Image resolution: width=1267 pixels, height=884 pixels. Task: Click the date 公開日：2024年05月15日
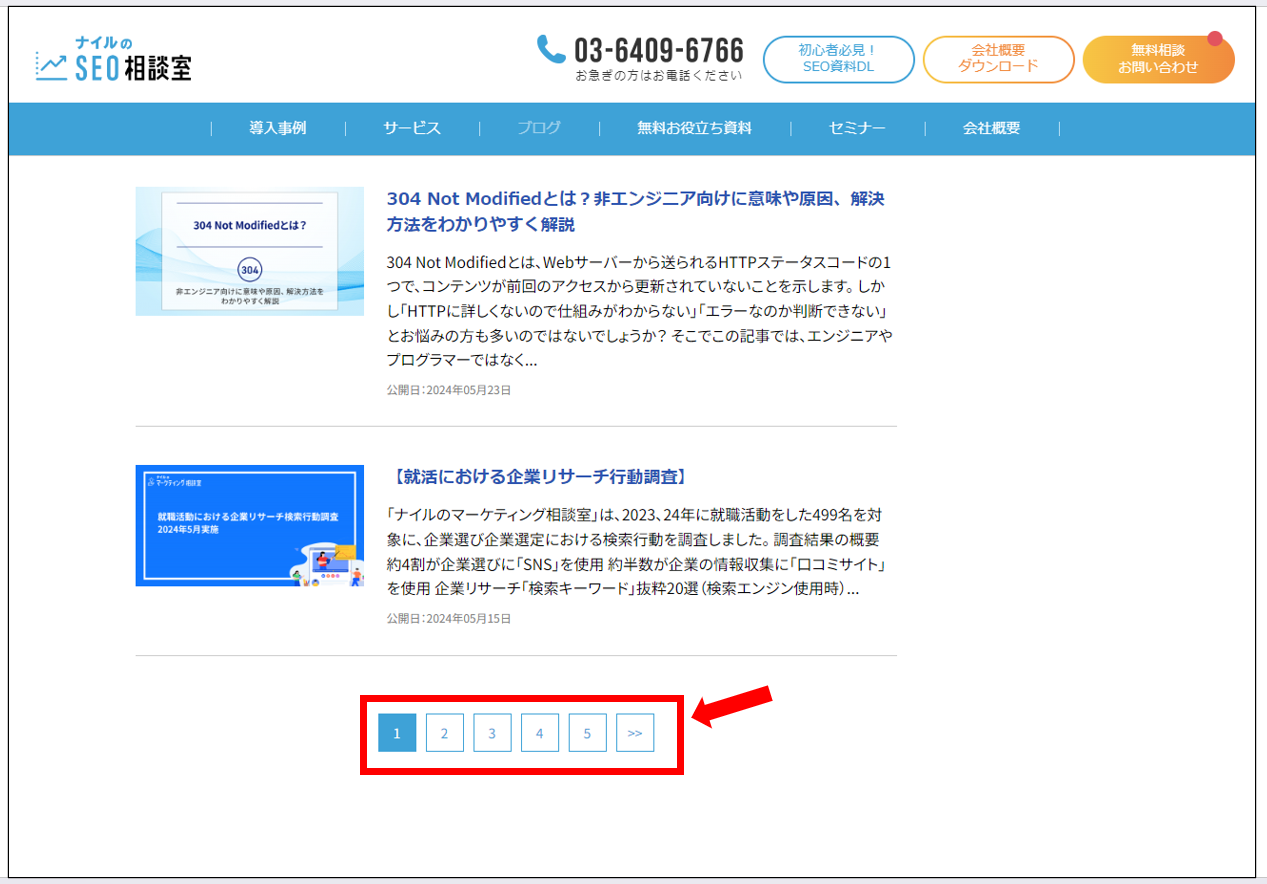click(x=449, y=619)
